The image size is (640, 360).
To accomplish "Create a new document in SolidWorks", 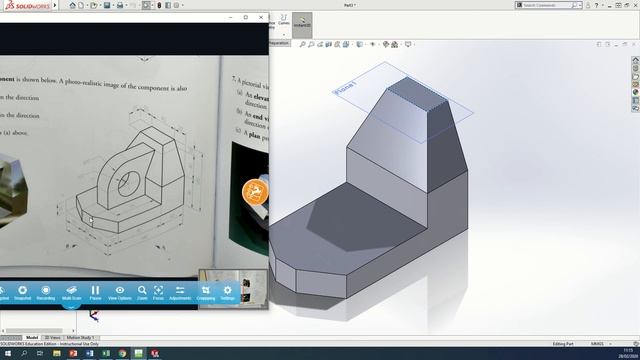I will click(x=81, y=5).
